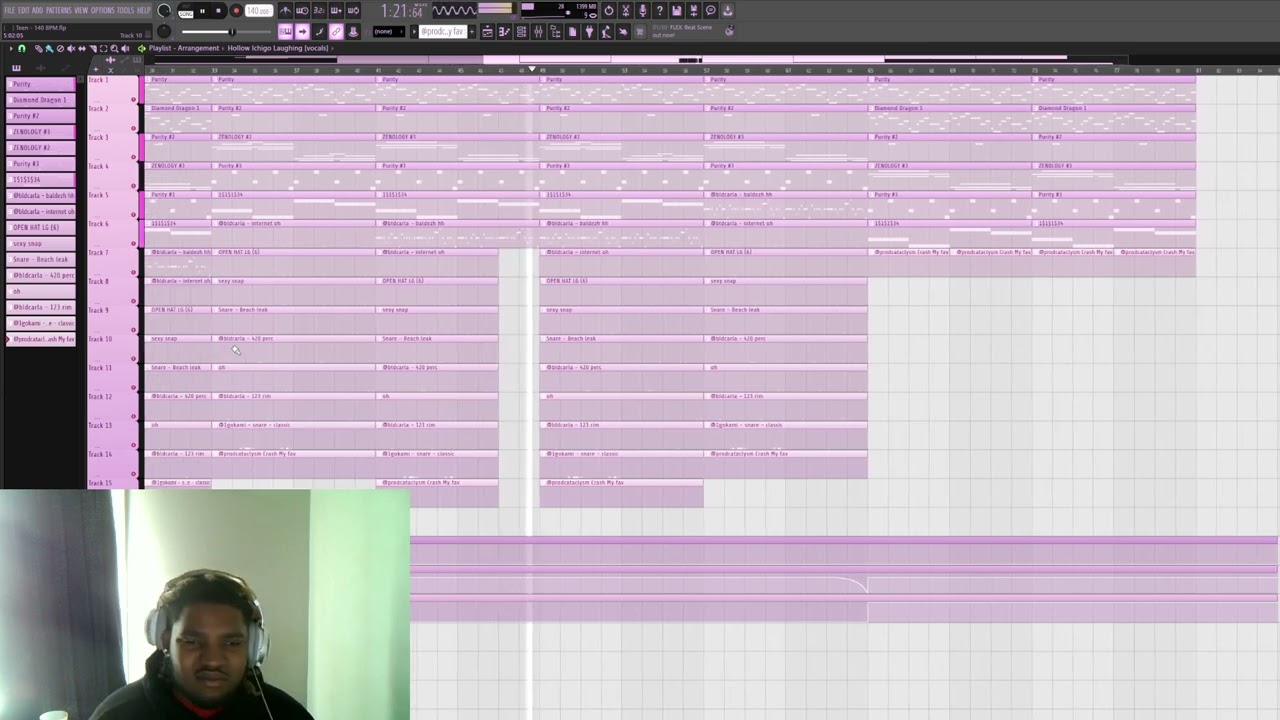
Task: Click the microphone one-click recording icon
Action: pyautogui.click(x=643, y=11)
